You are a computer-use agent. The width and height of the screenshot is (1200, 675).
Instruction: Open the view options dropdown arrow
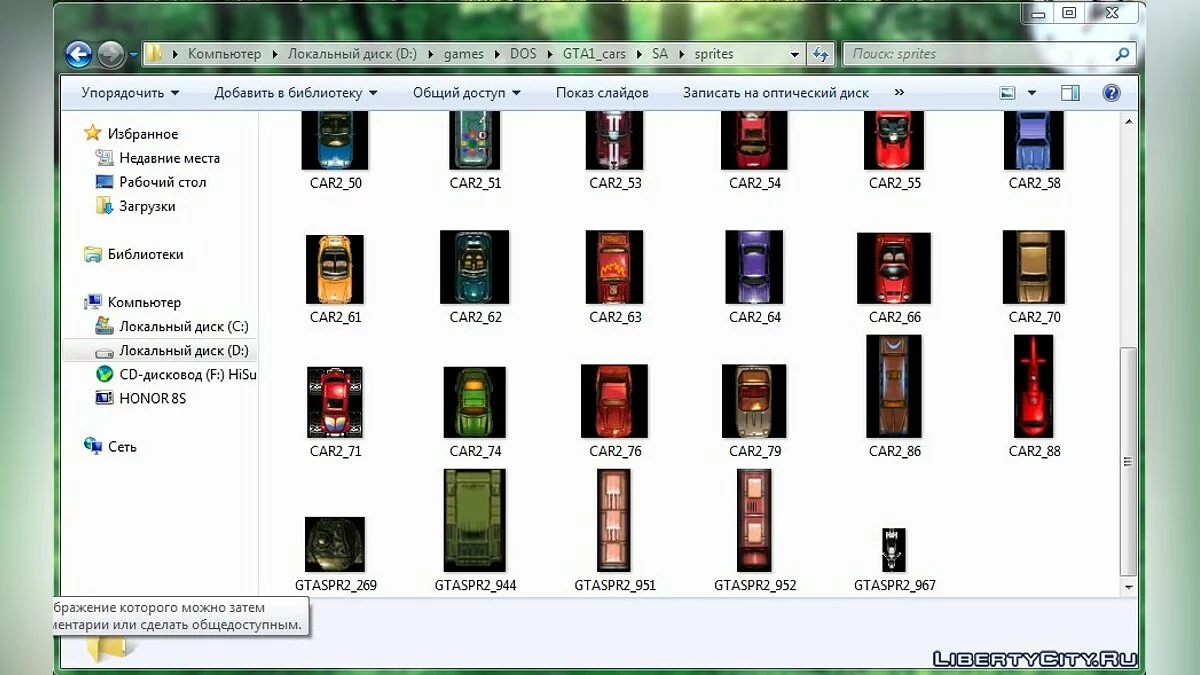pyautogui.click(x=1033, y=93)
